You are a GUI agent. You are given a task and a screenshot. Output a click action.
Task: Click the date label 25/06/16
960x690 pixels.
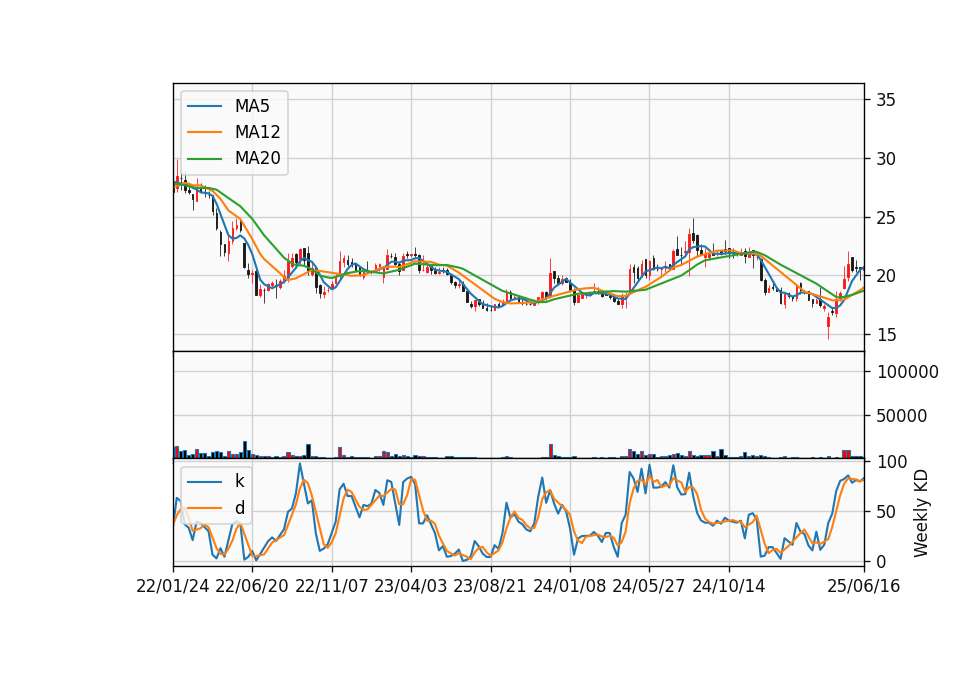(864, 586)
